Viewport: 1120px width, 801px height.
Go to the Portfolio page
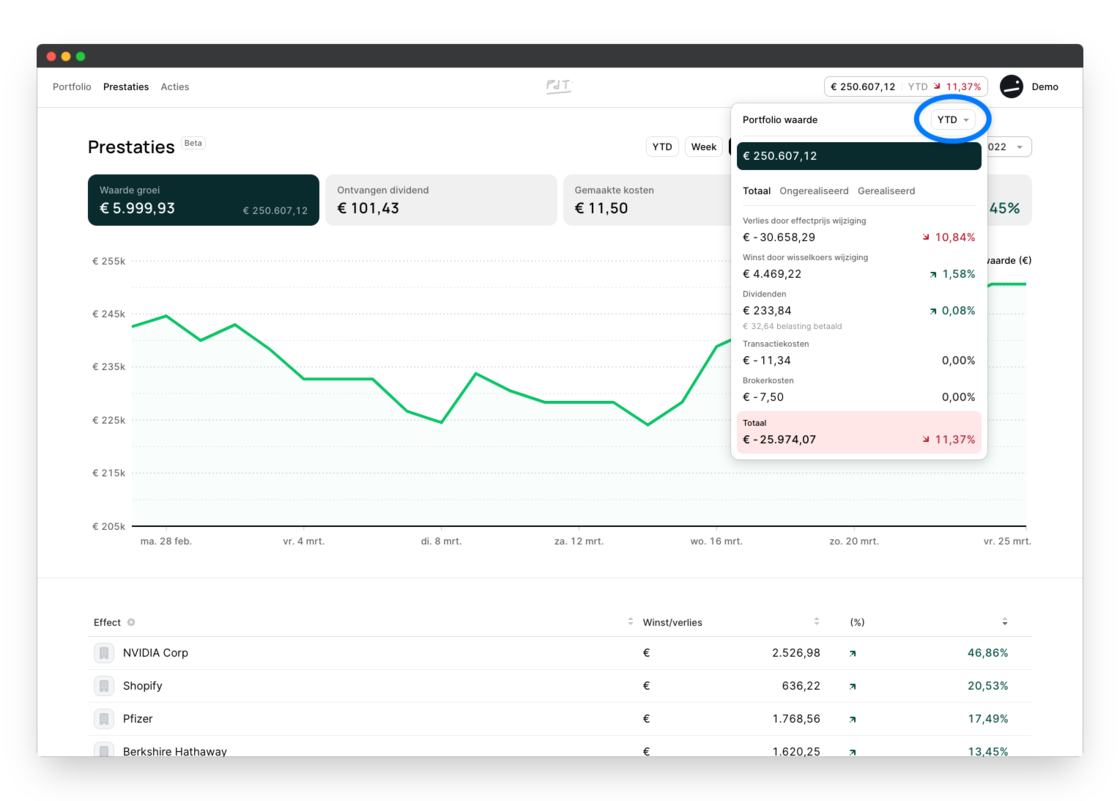pos(72,87)
